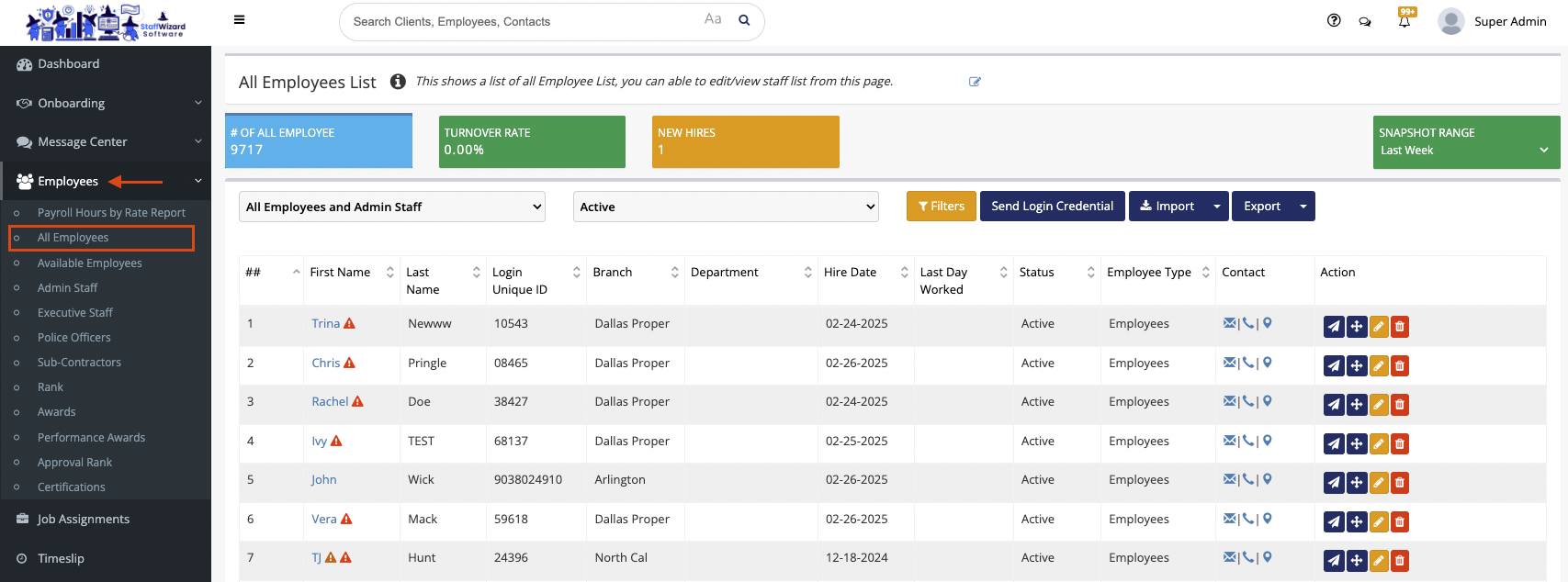Click the location pin icon in TJ's row
1568x582 pixels.
pyautogui.click(x=1268, y=557)
